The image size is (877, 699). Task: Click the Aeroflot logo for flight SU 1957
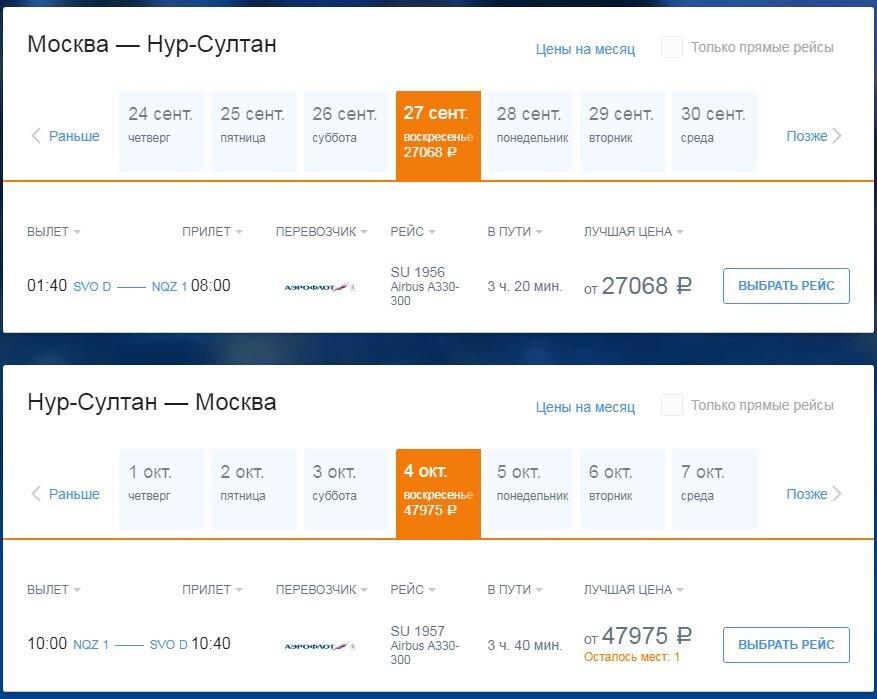(x=319, y=646)
